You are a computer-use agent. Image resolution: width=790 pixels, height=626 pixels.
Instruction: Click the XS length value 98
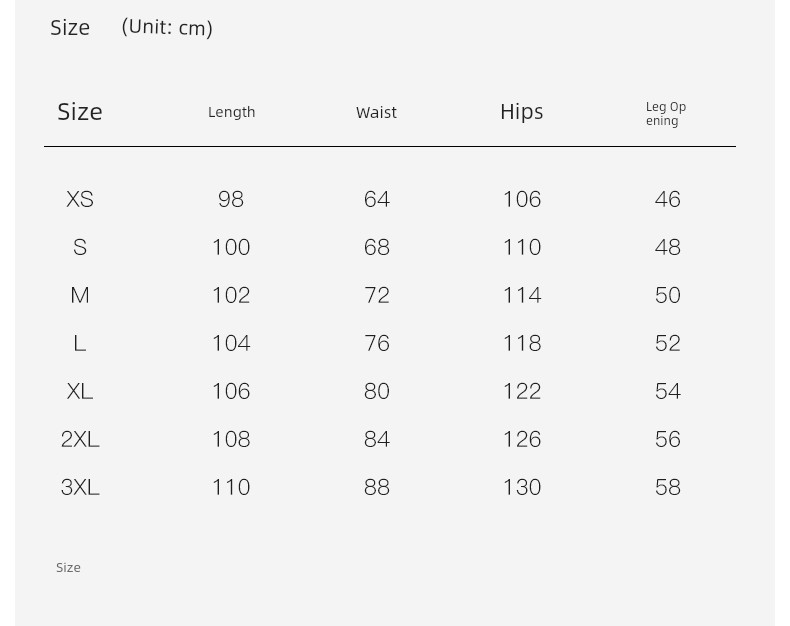[231, 199]
